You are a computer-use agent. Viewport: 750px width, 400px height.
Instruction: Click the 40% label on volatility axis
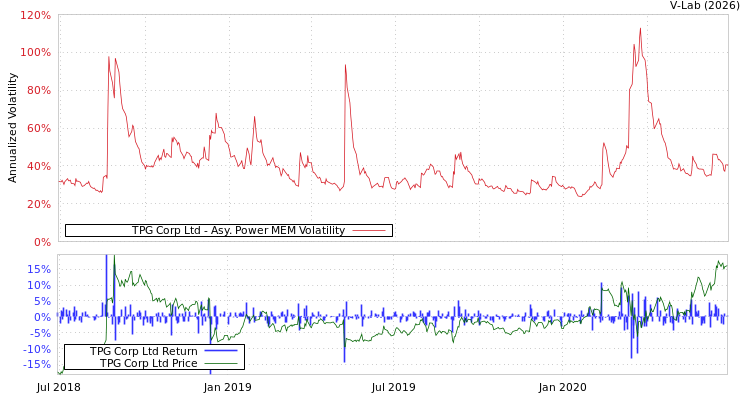click(38, 166)
